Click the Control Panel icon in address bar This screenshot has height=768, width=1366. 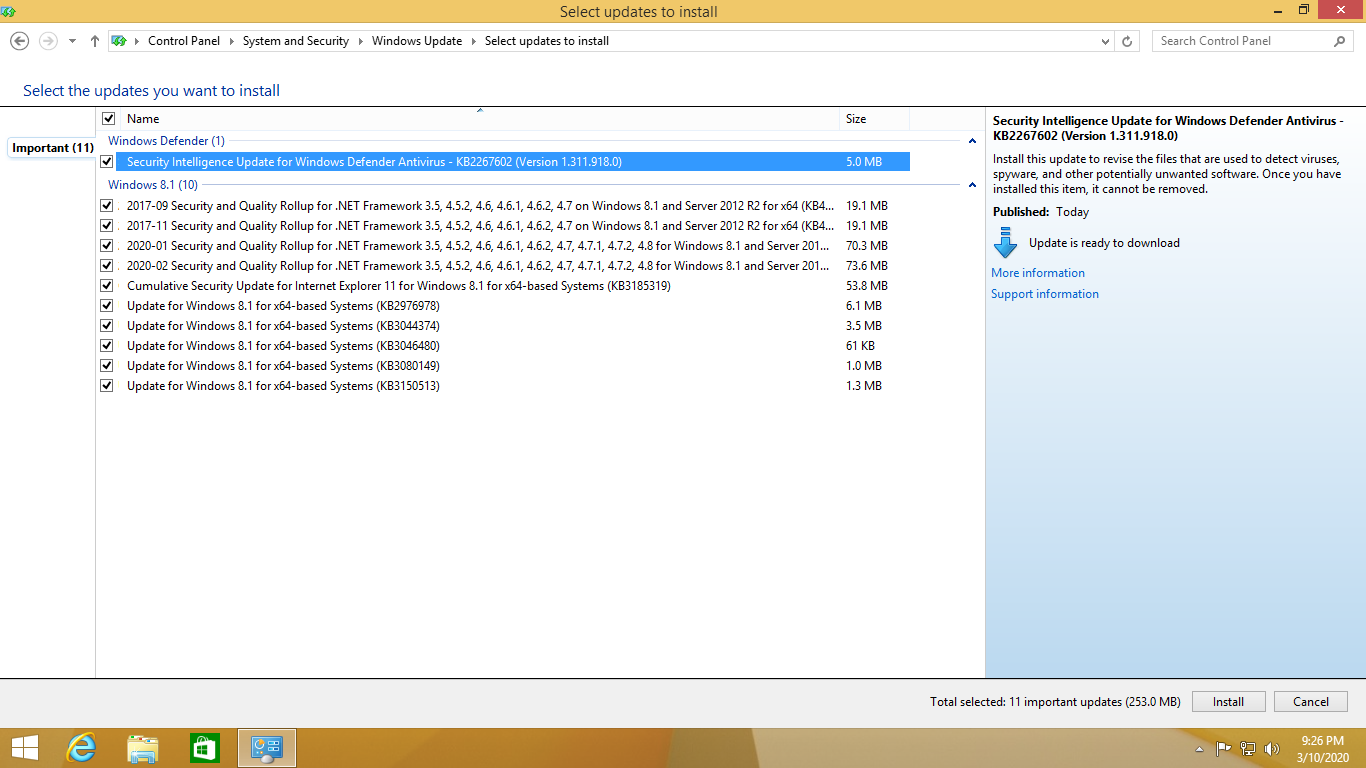click(x=120, y=41)
